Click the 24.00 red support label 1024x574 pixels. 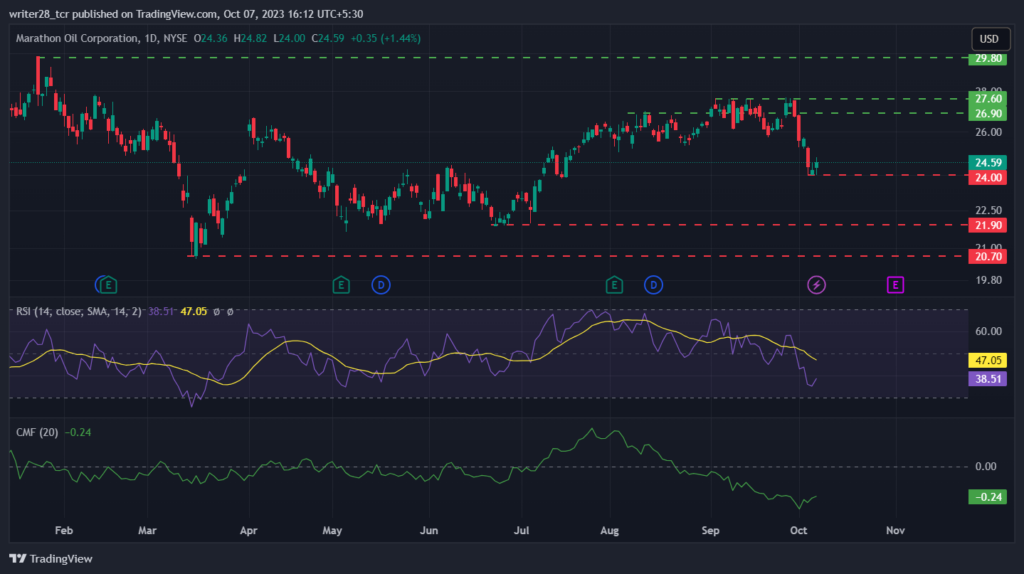pyautogui.click(x=987, y=178)
